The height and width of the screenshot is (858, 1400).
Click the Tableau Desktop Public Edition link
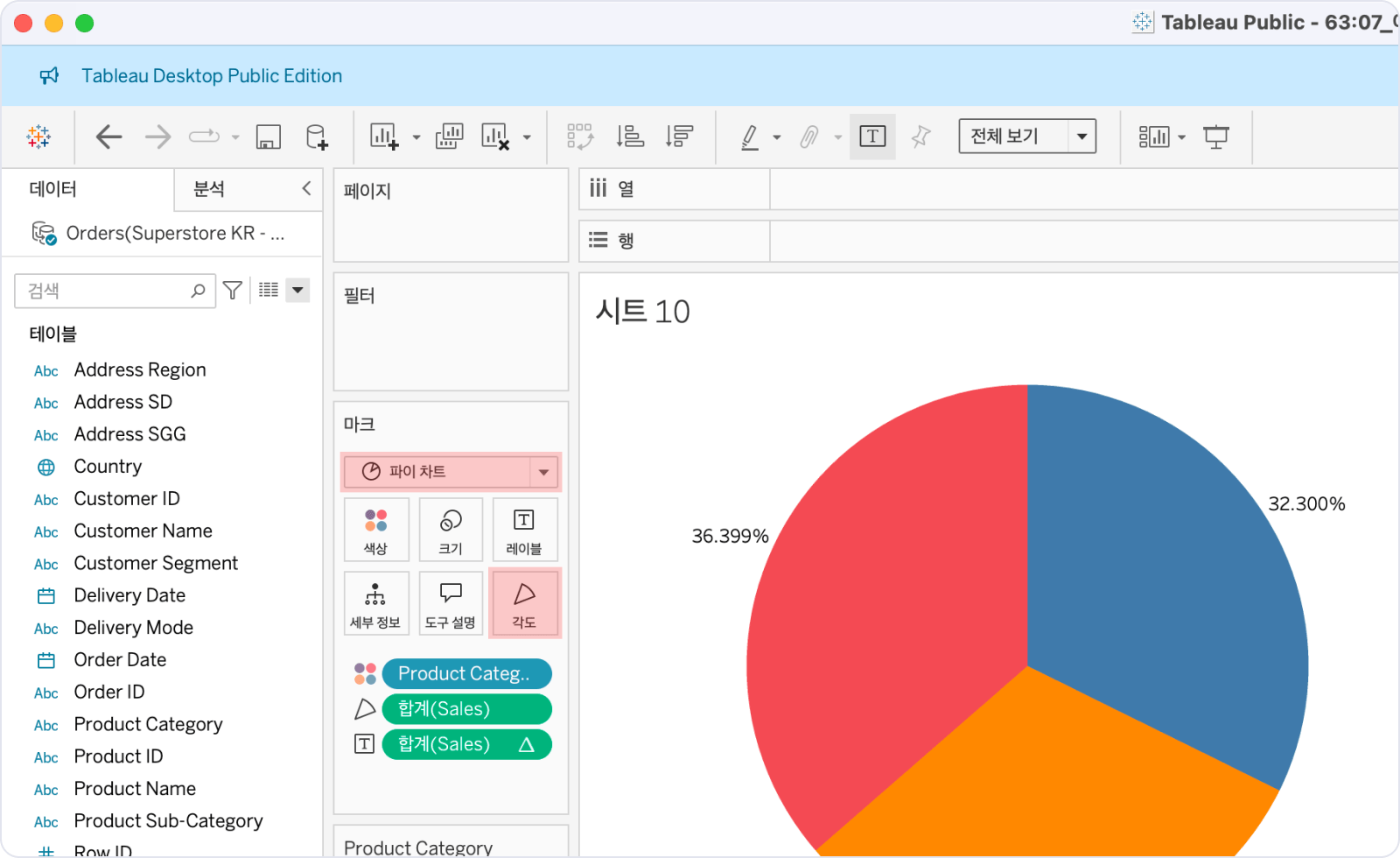[212, 76]
